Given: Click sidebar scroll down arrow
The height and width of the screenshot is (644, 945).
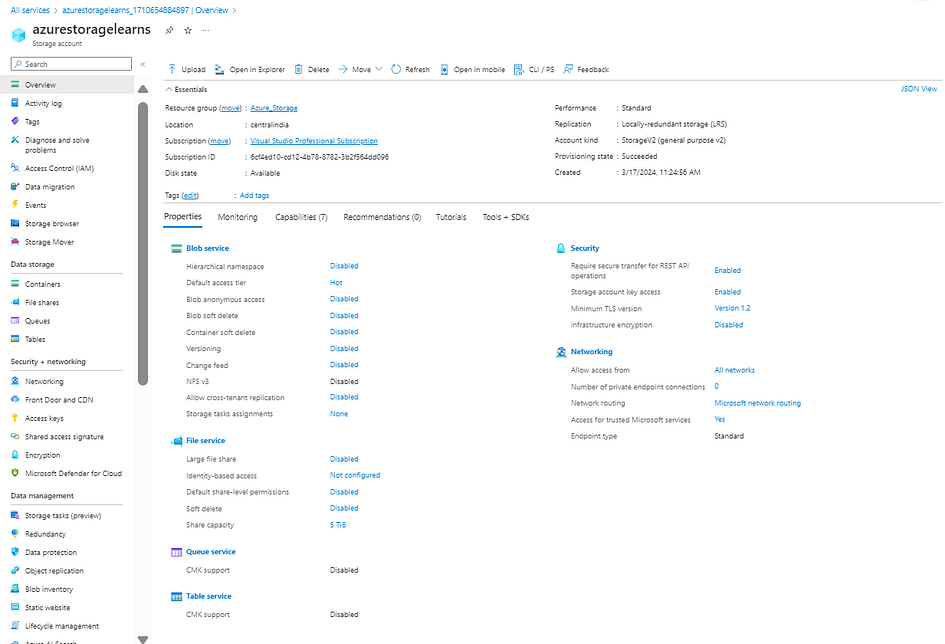Looking at the screenshot, I should tap(143, 639).
